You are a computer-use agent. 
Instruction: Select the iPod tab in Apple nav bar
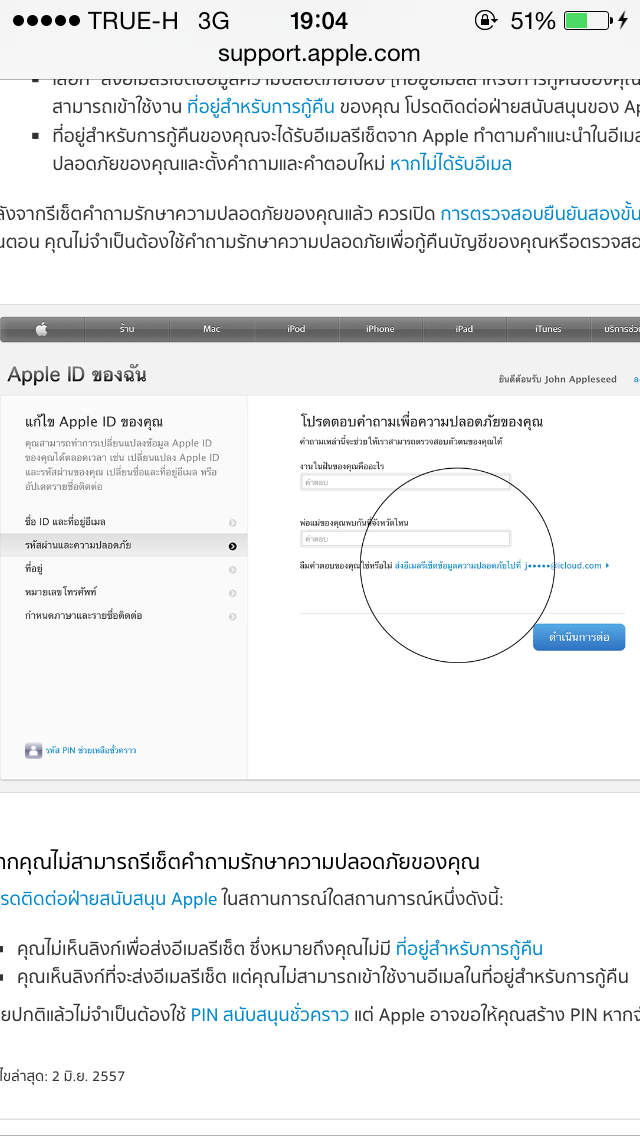coord(296,329)
